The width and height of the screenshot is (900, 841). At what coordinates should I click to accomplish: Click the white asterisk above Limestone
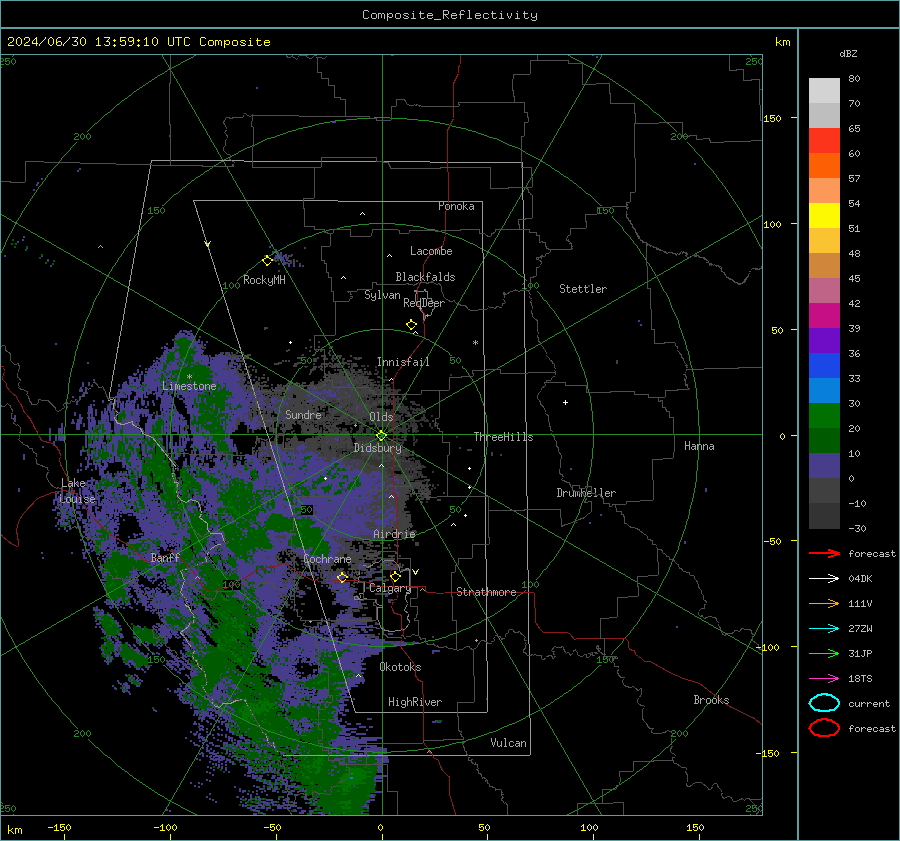(189, 377)
